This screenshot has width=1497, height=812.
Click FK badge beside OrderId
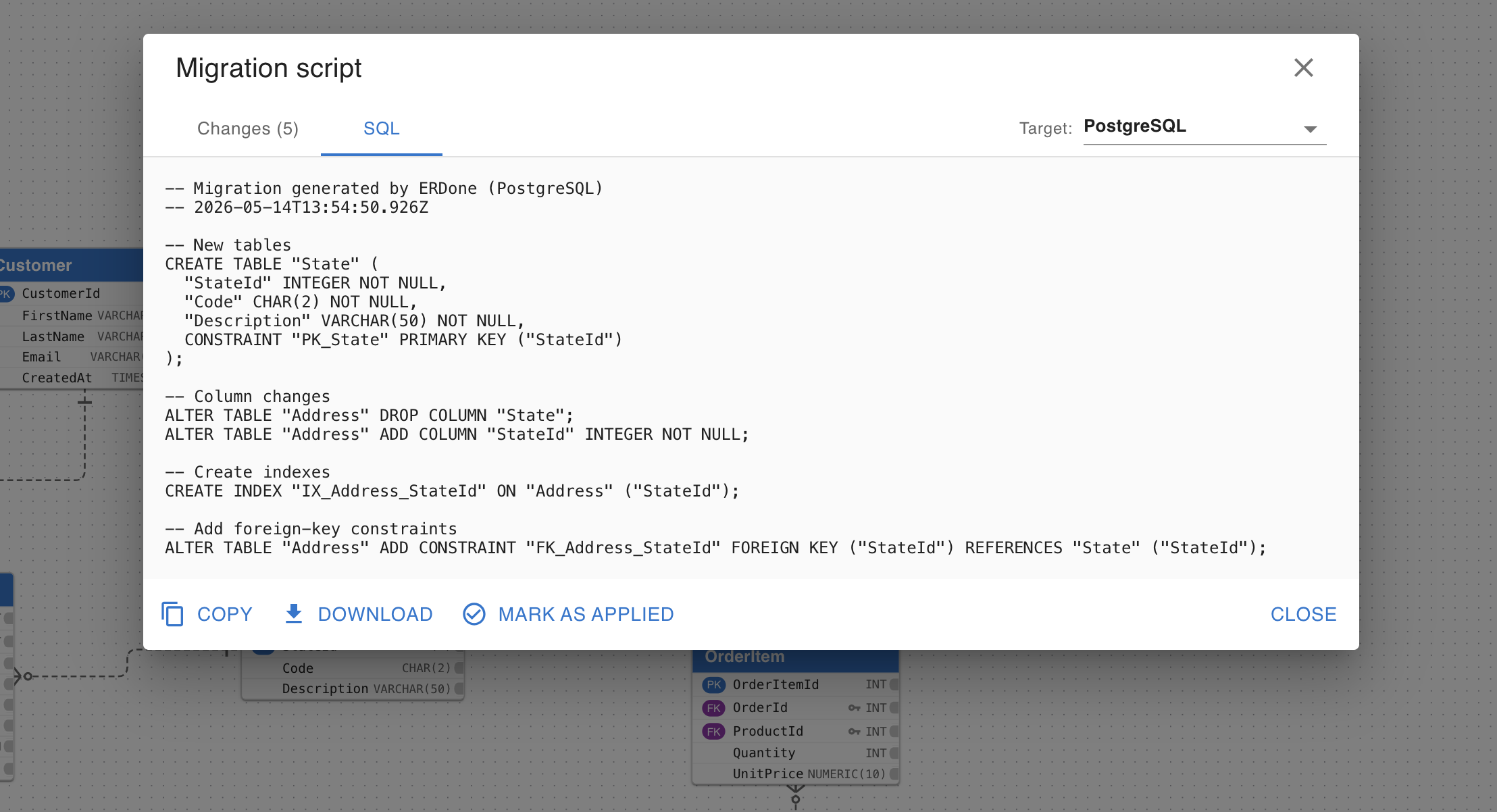(714, 708)
